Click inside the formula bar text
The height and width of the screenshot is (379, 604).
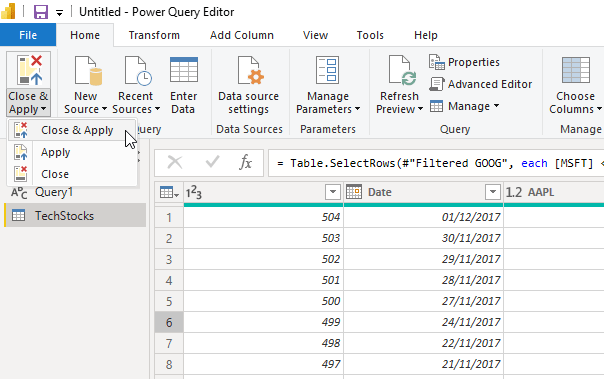[436, 163]
